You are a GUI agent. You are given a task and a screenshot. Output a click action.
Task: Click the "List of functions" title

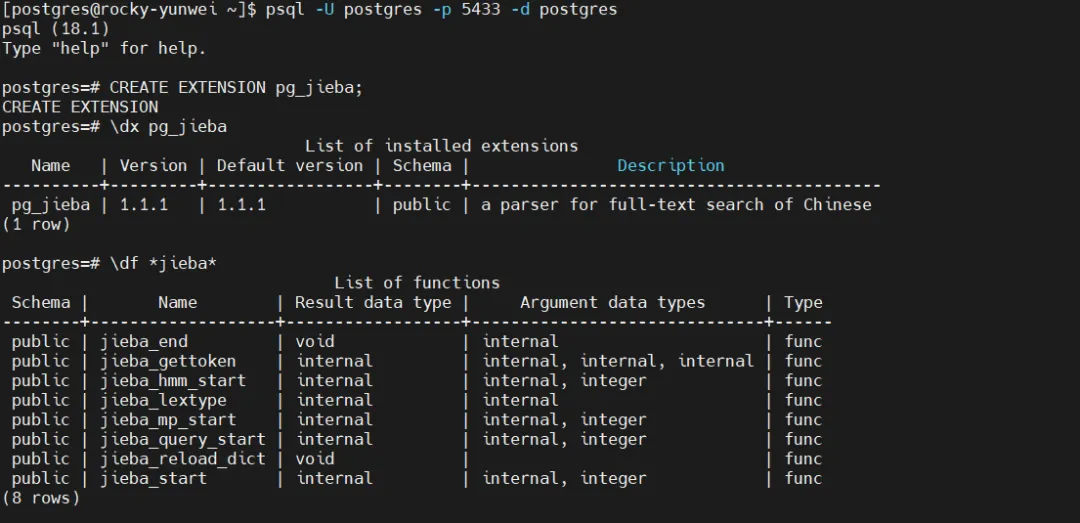point(417,283)
